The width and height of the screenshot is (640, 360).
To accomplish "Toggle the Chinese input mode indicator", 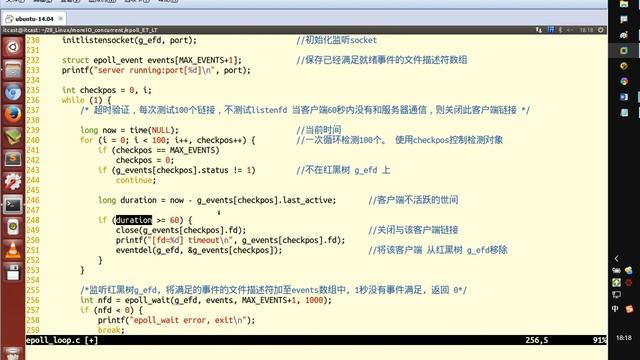I will tap(616, 309).
